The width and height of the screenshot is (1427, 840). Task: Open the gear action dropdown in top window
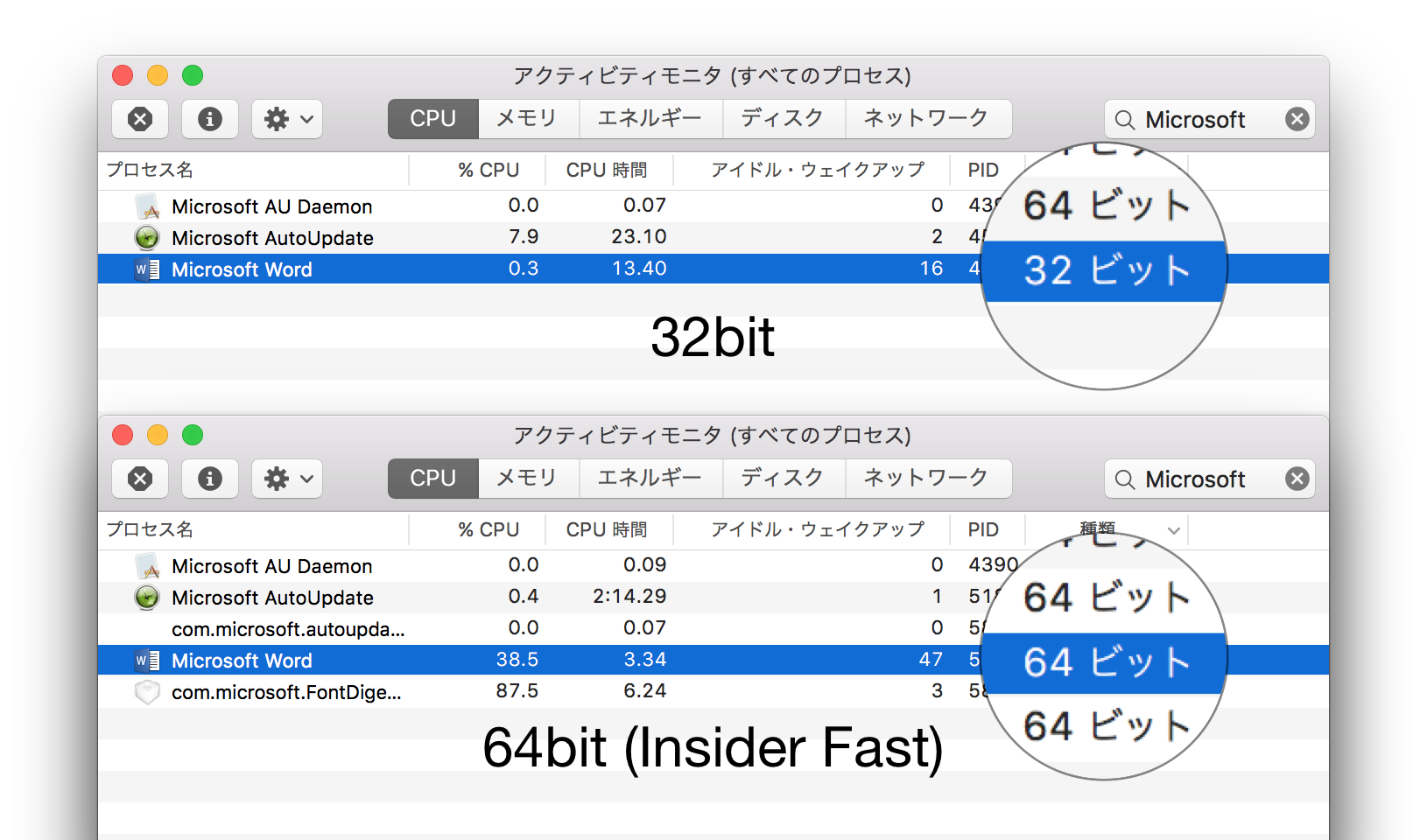pos(286,119)
